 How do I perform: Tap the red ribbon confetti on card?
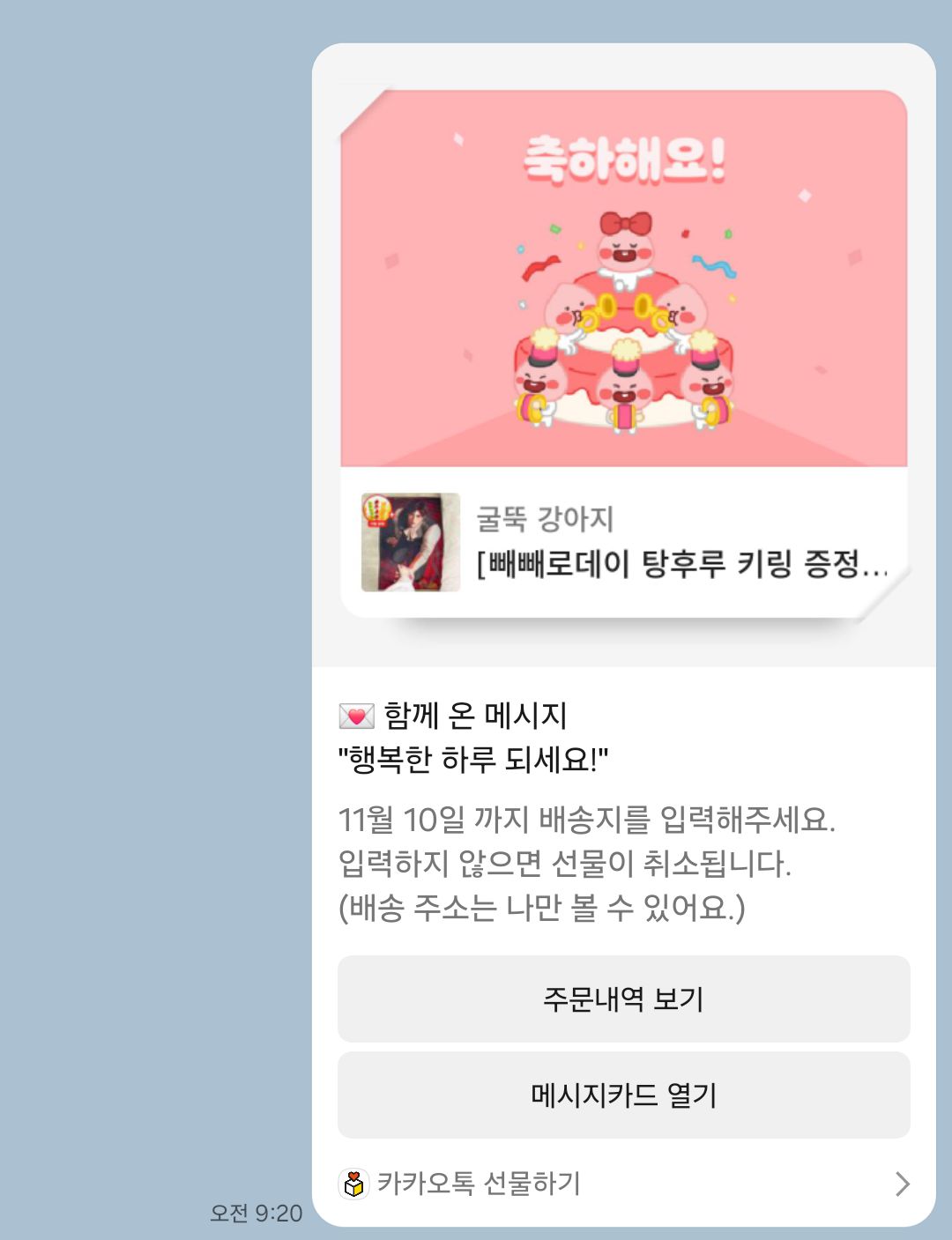(x=540, y=266)
